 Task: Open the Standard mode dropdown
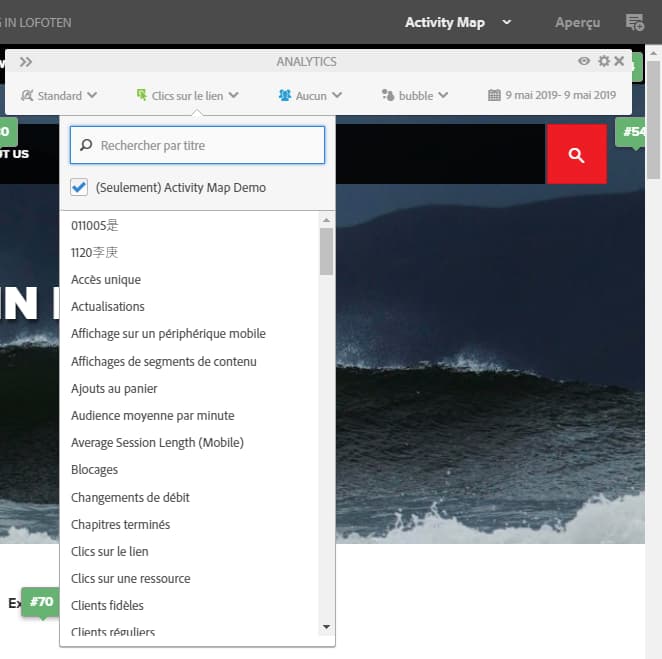[59, 96]
